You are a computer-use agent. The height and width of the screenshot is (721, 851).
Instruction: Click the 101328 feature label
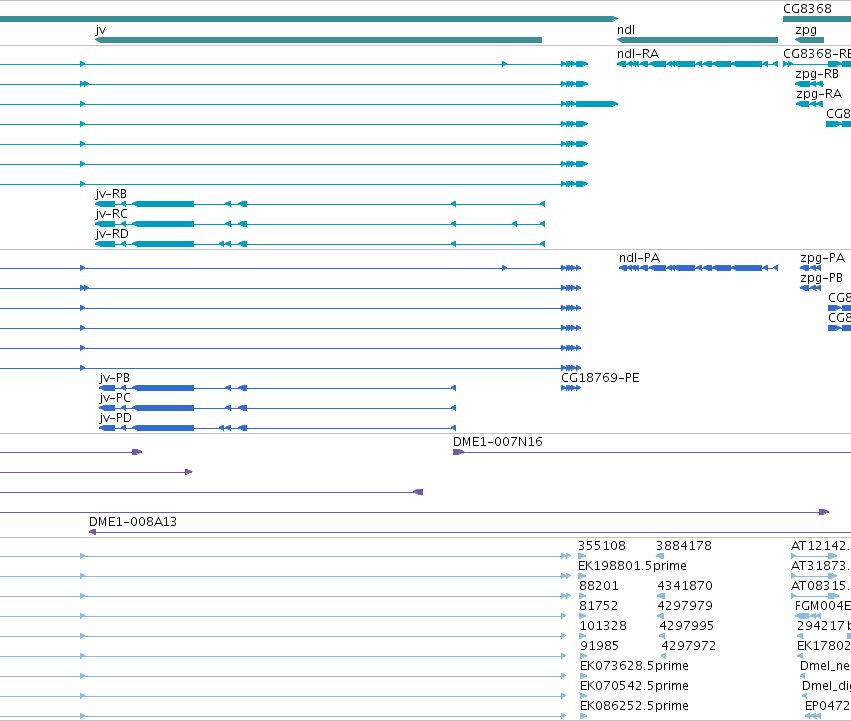click(603, 626)
